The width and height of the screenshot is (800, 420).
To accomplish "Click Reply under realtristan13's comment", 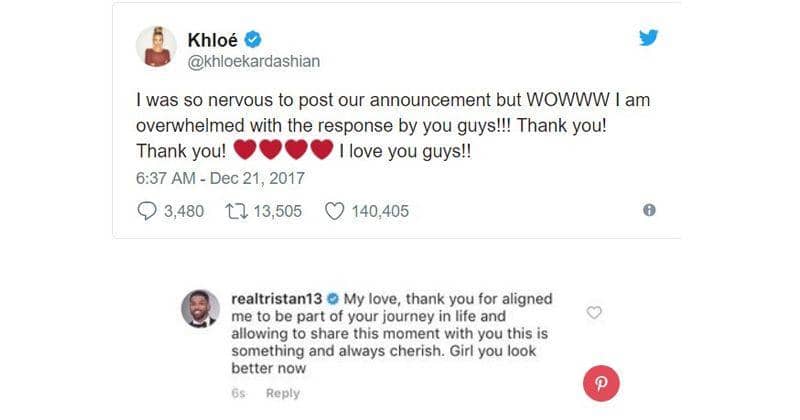I will point(282,394).
